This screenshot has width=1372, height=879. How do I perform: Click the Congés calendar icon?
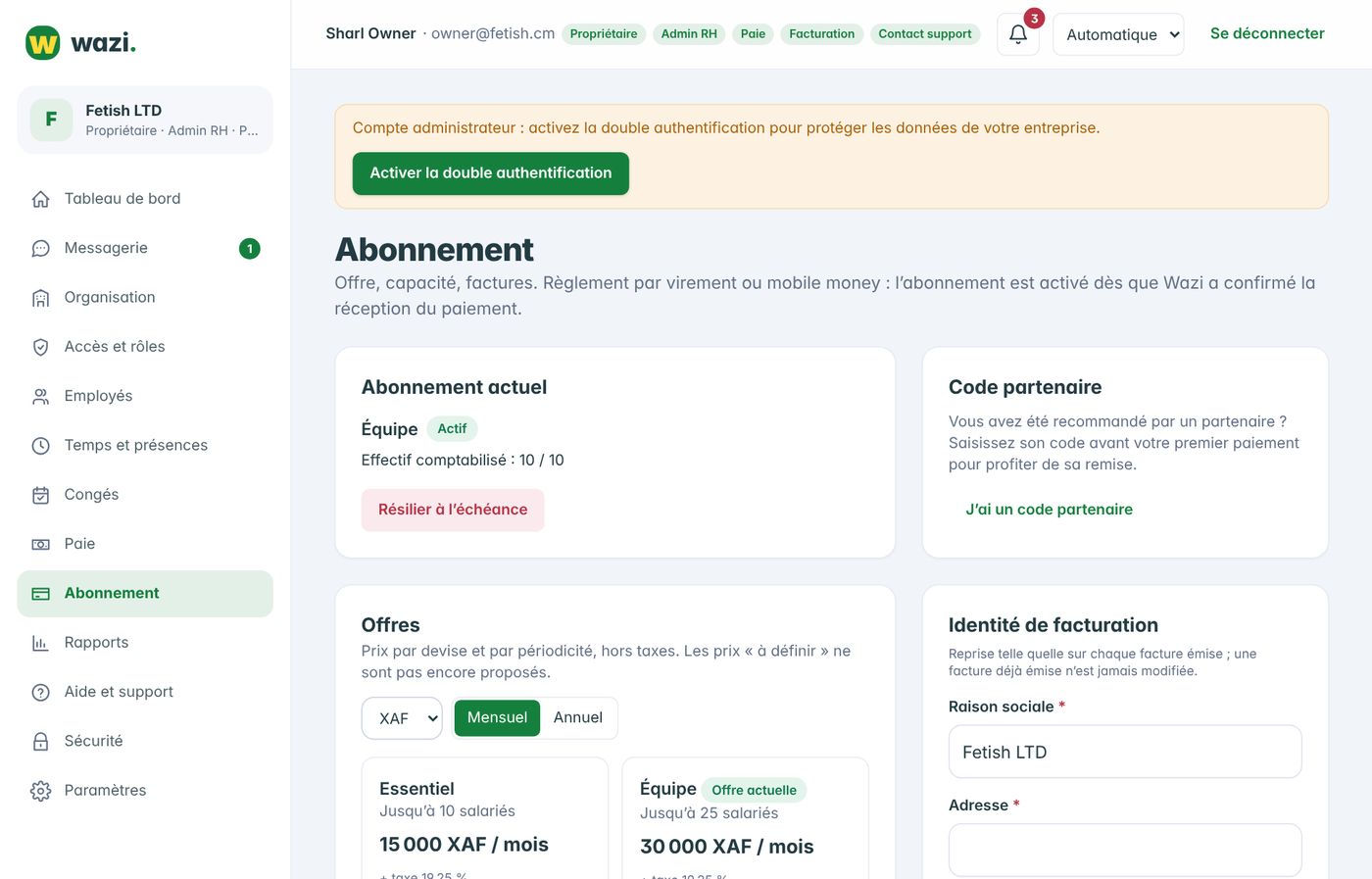click(x=40, y=495)
